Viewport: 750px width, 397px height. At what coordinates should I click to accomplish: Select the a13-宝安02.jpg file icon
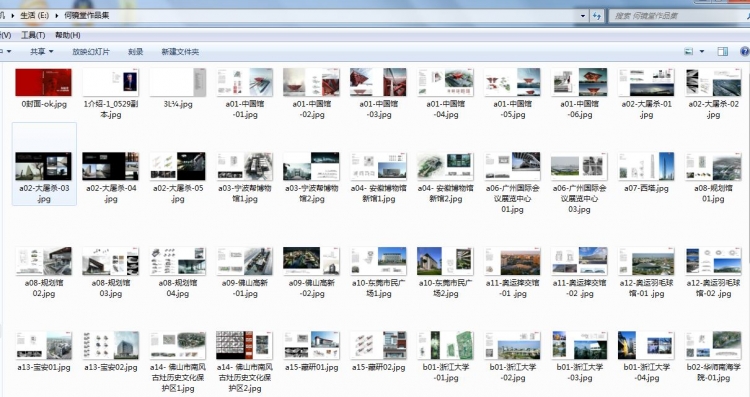click(x=110, y=345)
